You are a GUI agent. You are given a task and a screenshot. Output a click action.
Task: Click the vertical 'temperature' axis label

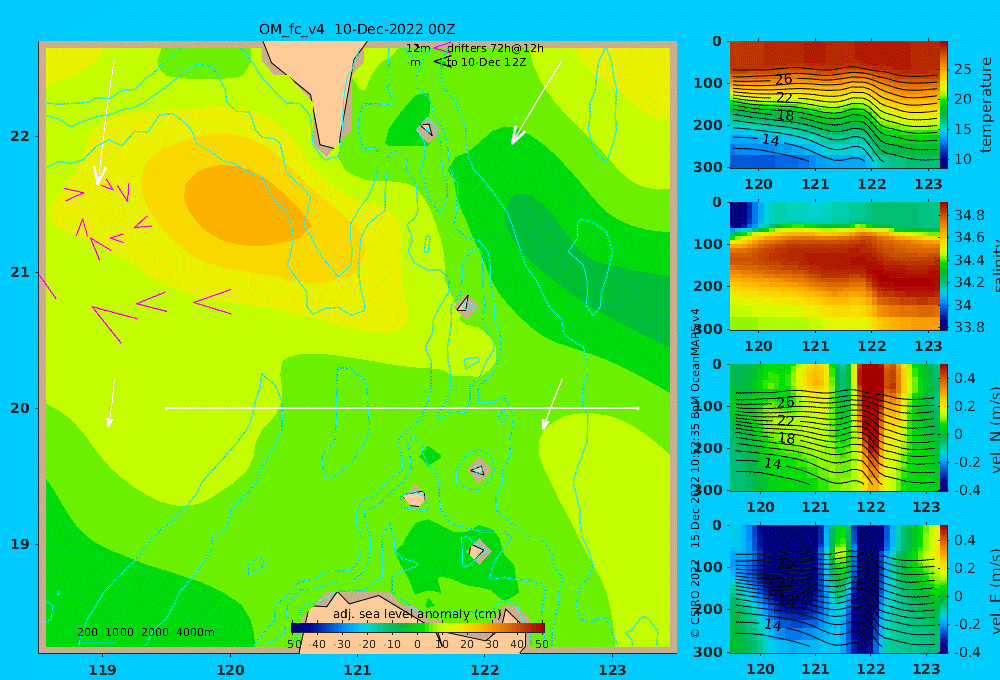tap(986, 105)
